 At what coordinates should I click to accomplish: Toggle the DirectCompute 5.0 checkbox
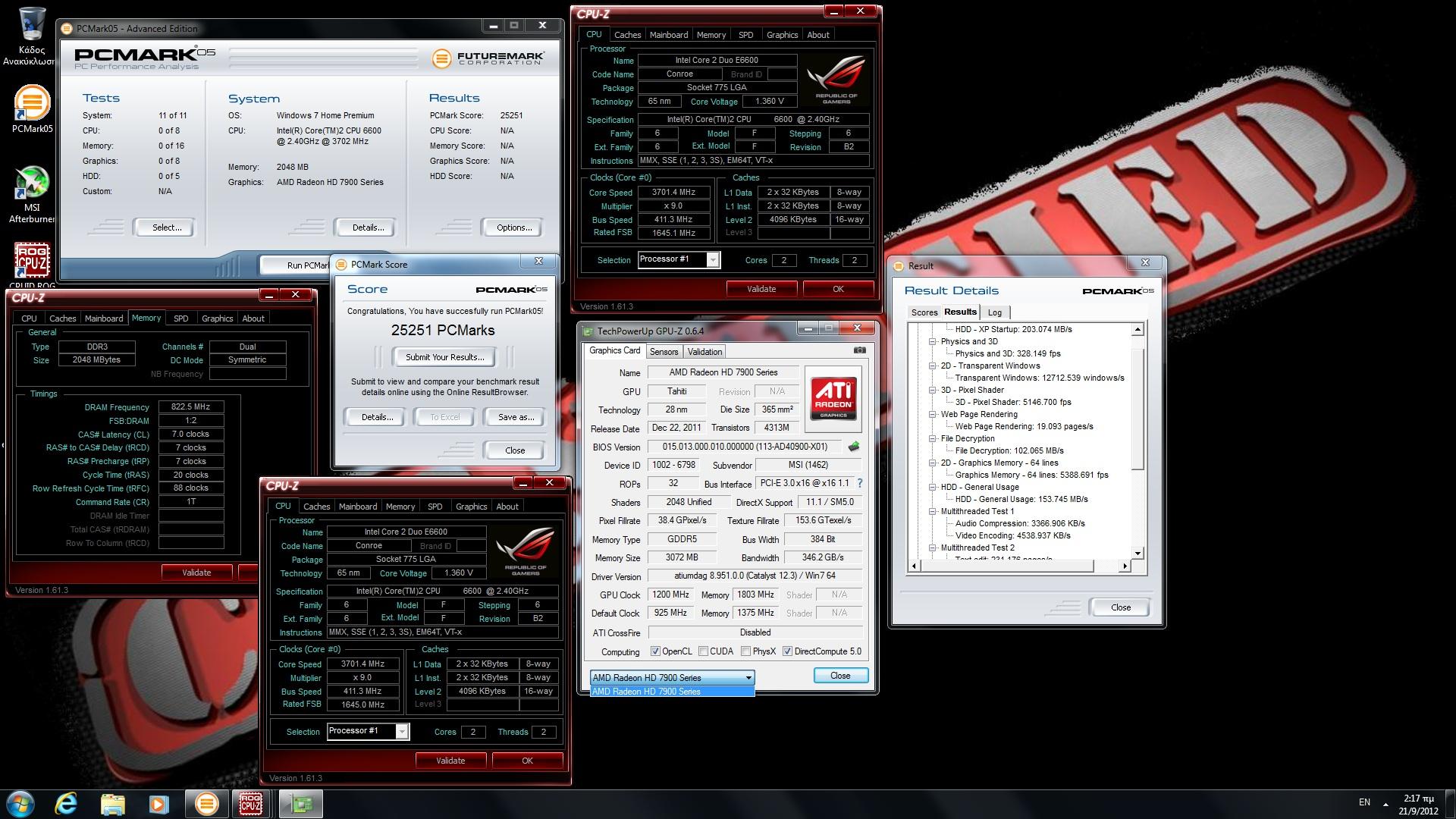tap(788, 651)
